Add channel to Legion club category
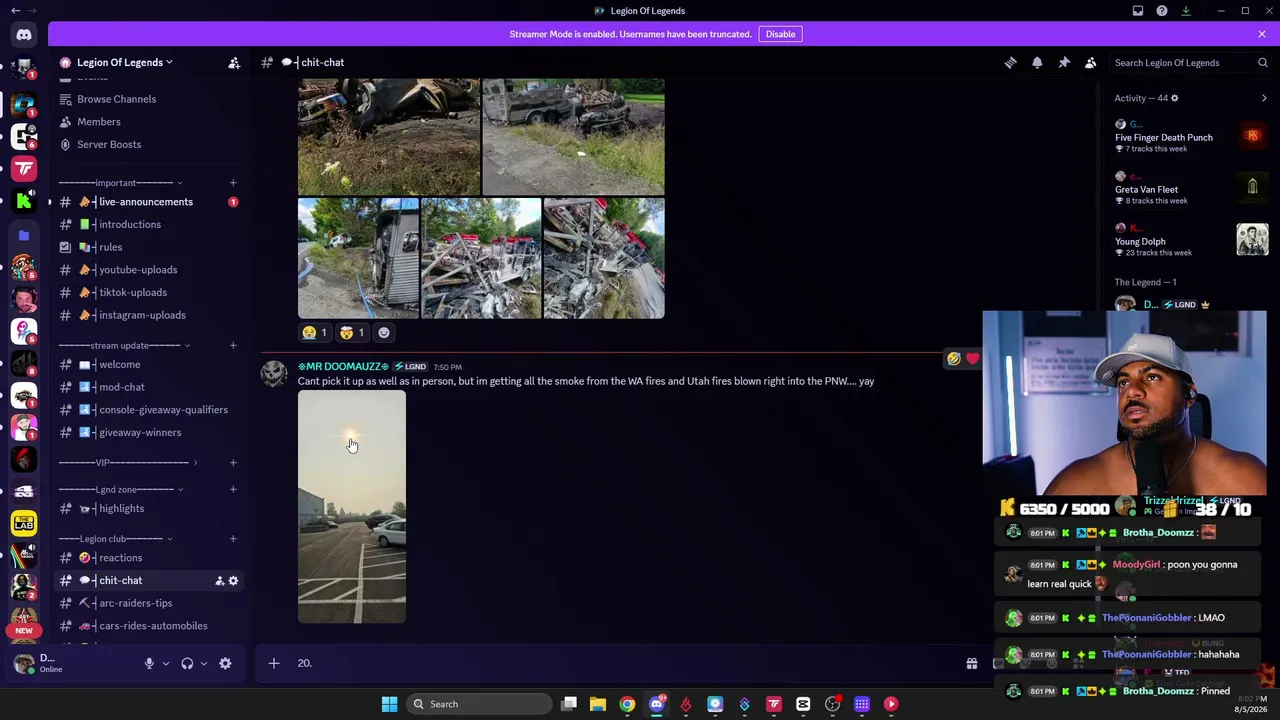1280x720 pixels. point(233,539)
